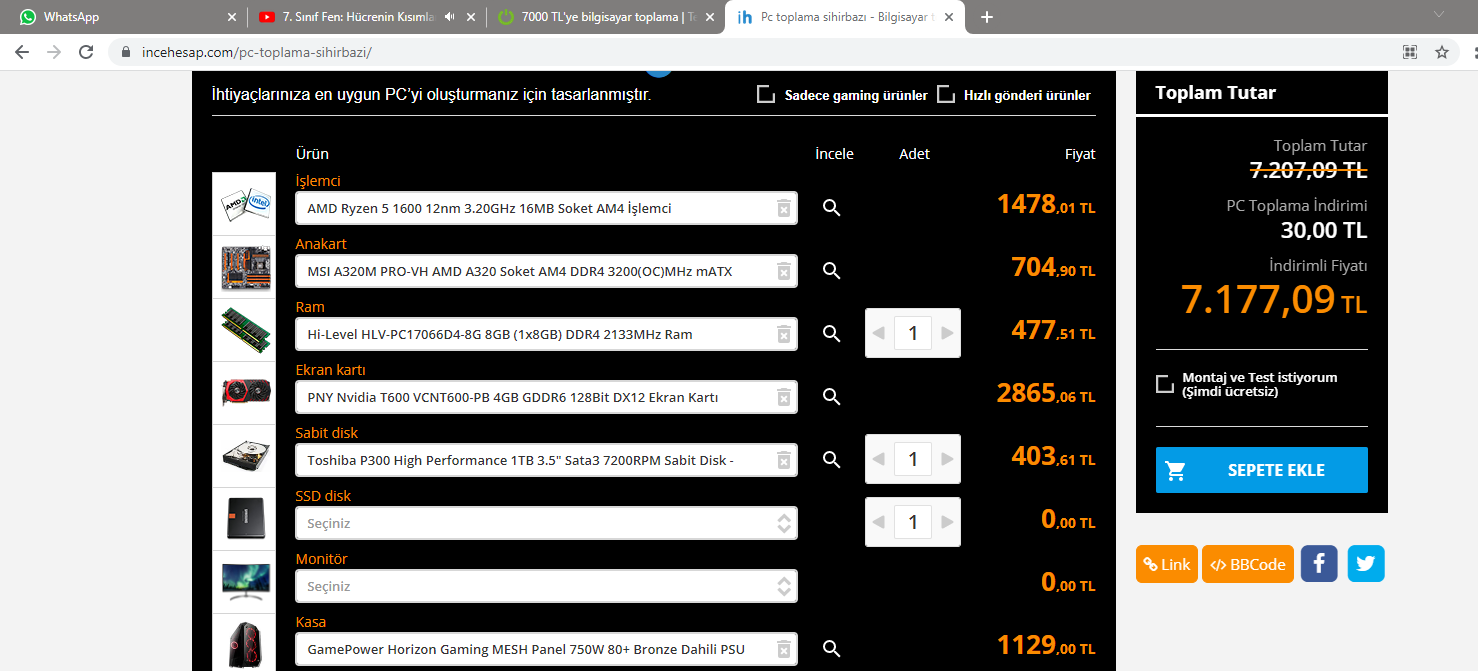The image size is (1478, 671).
Task: Share the build on Facebook
Action: point(1319,564)
